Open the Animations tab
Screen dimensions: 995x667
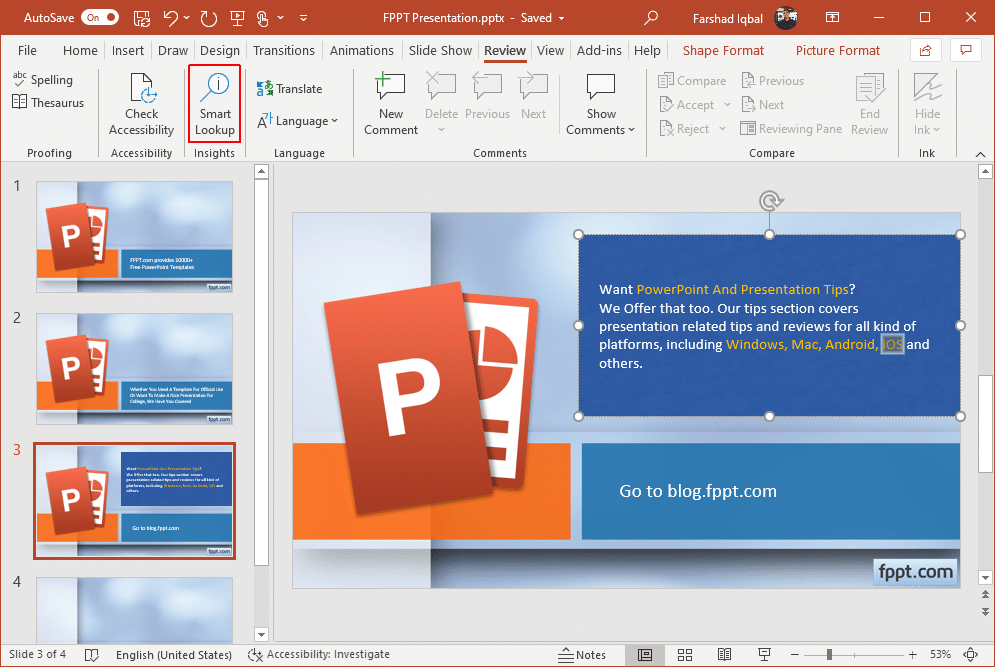coord(362,51)
